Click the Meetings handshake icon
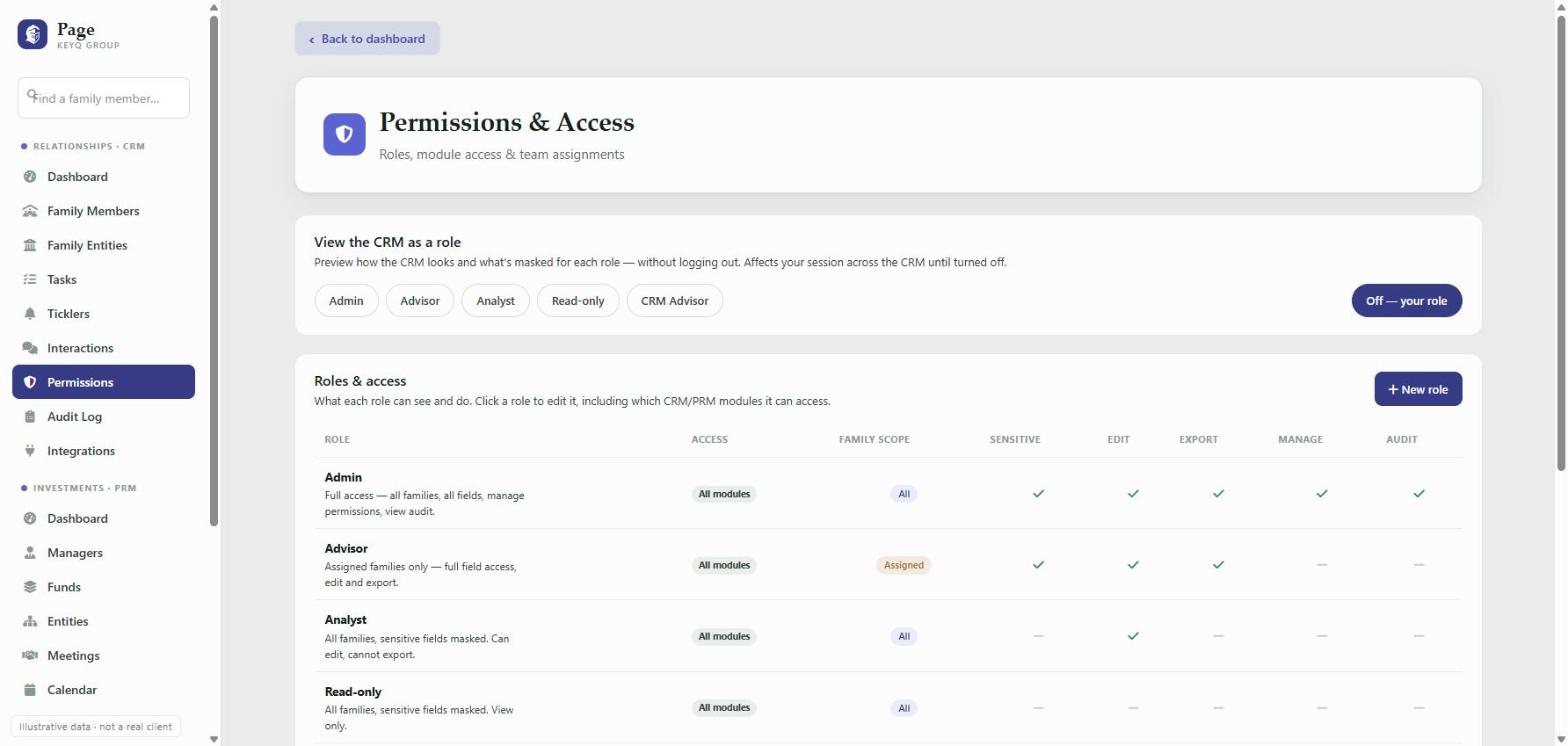This screenshot has width=1568, height=746. click(x=30, y=656)
